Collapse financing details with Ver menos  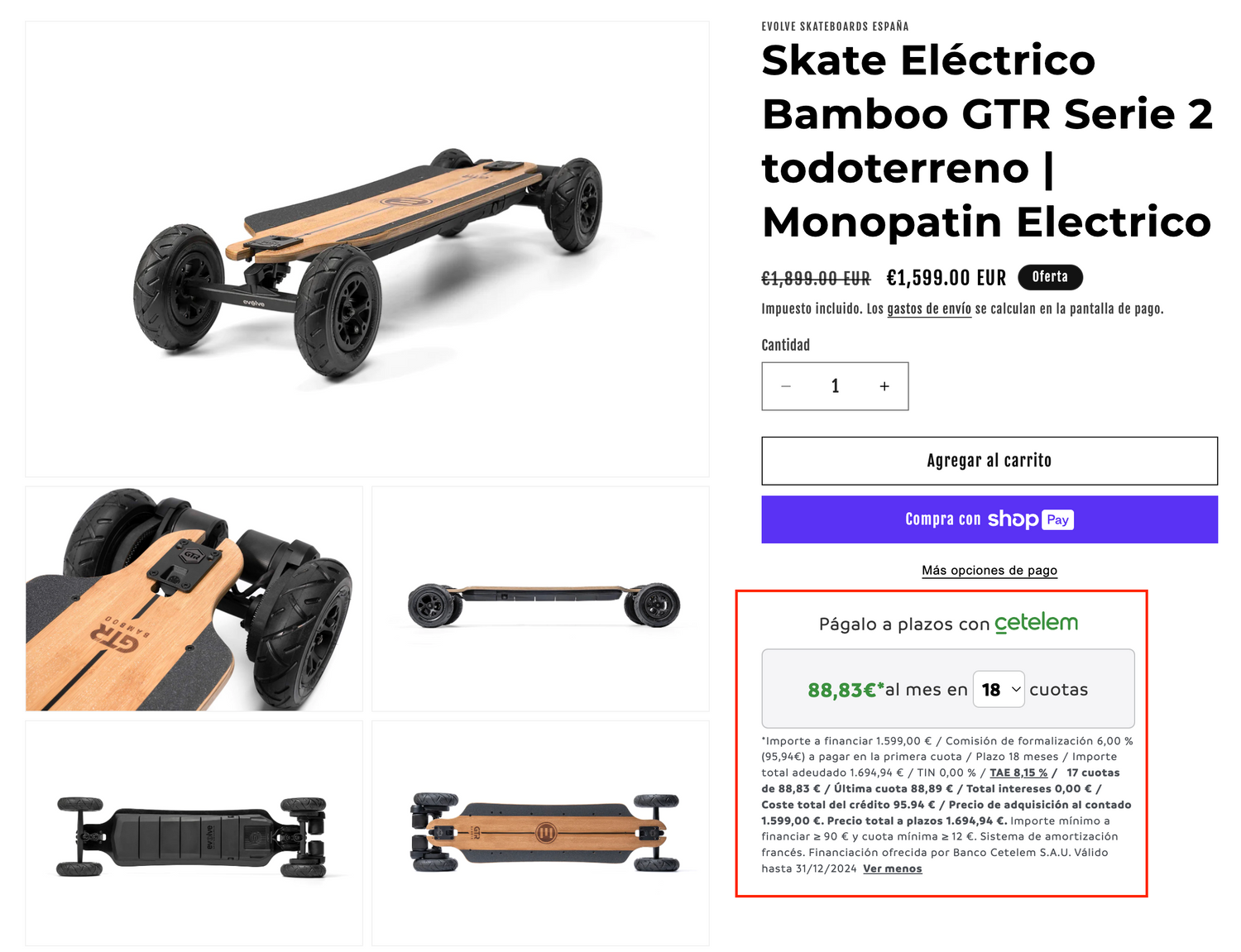point(892,868)
